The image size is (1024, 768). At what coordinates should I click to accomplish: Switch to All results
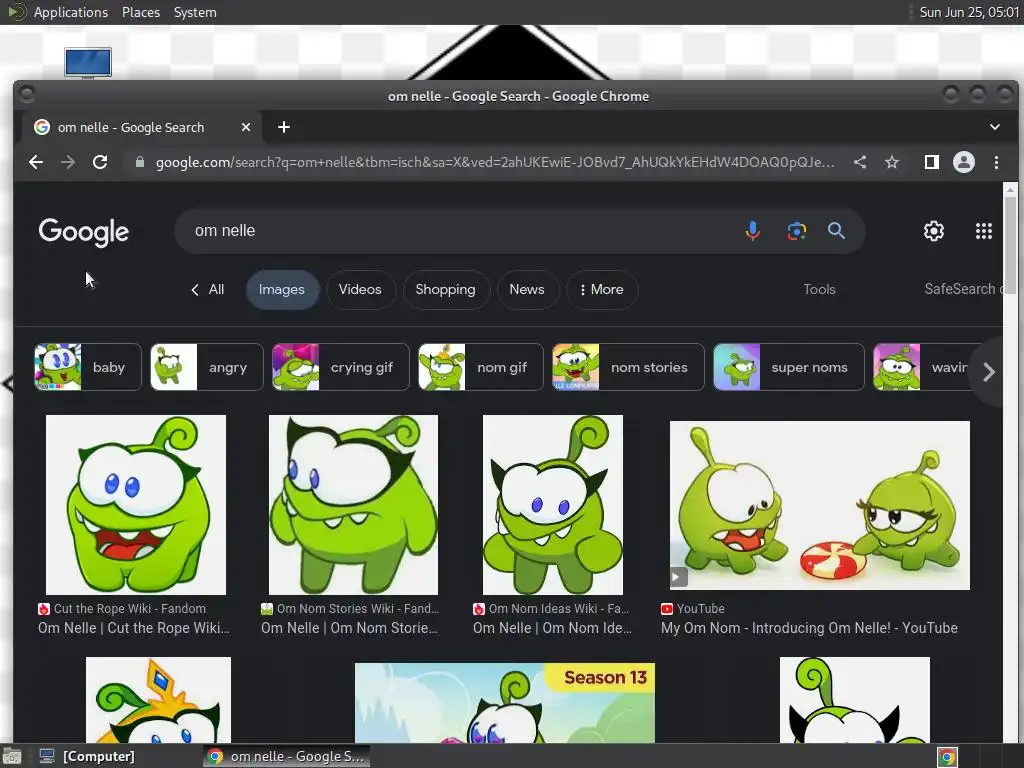pos(208,289)
